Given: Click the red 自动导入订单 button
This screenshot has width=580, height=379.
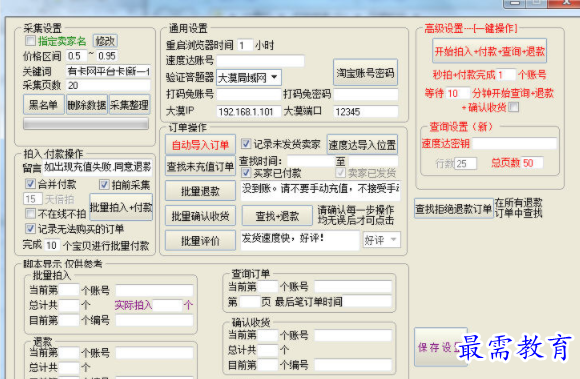Looking at the screenshot, I should click(200, 145).
